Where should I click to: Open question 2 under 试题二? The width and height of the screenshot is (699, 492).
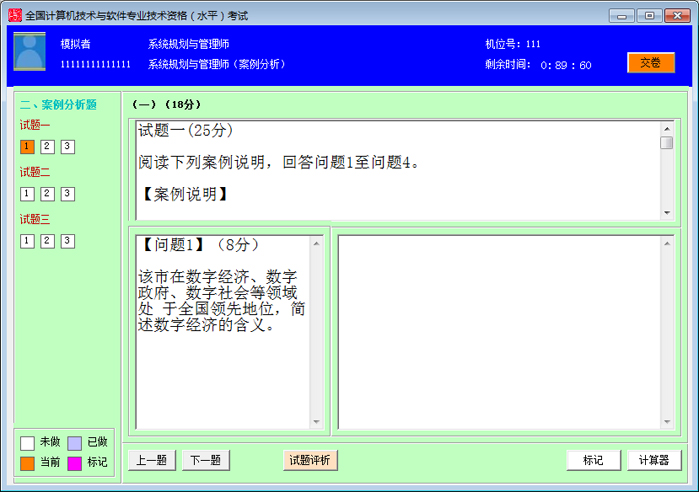tap(47, 194)
